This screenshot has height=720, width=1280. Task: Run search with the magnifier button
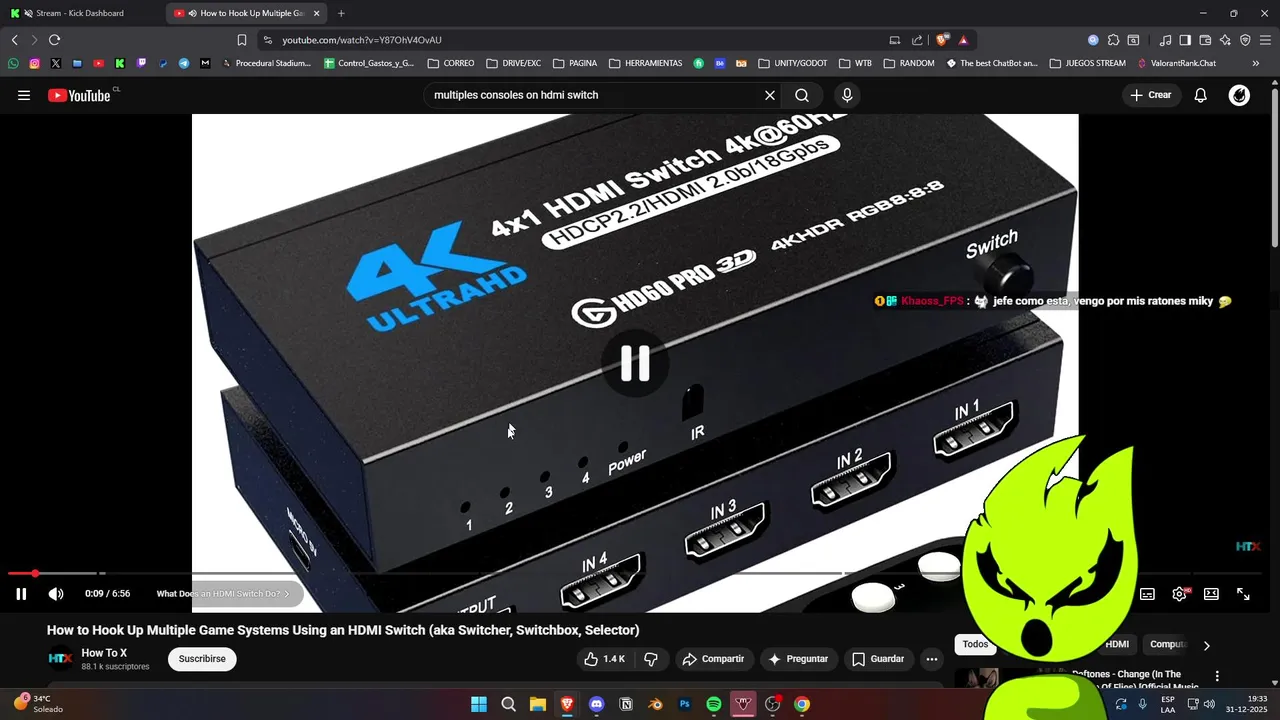pos(802,95)
